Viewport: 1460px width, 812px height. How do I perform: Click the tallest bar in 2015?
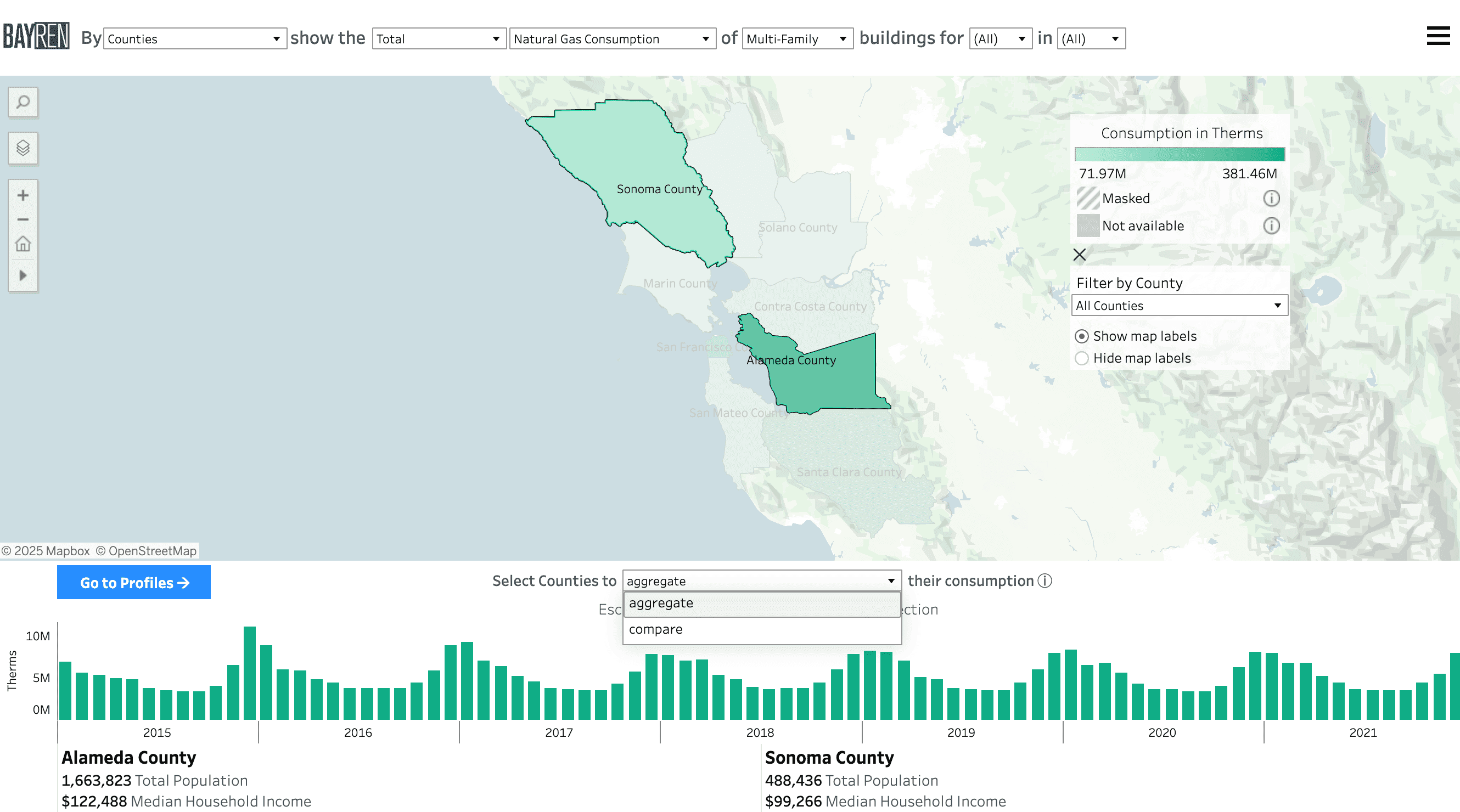[249, 673]
